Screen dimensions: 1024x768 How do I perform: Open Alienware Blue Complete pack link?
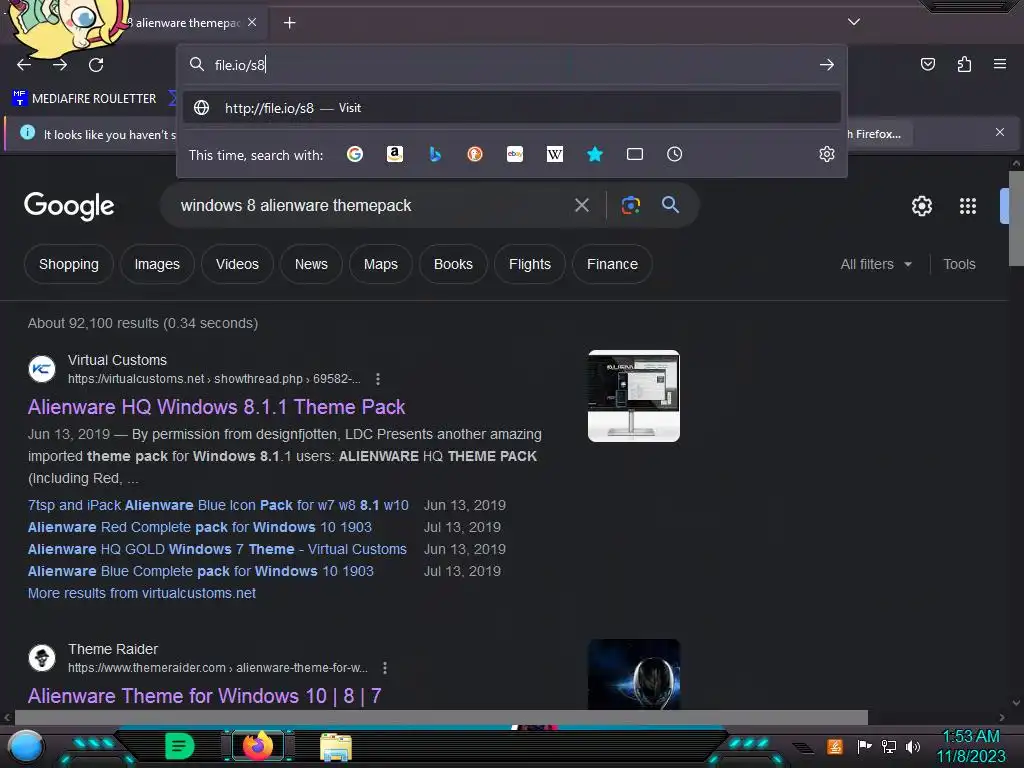coord(200,571)
